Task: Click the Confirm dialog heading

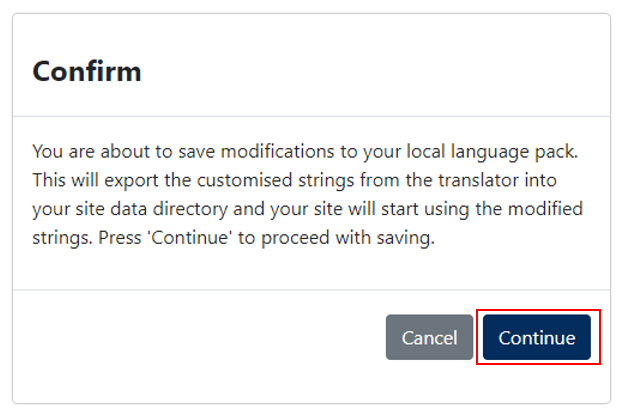Action: click(x=87, y=72)
